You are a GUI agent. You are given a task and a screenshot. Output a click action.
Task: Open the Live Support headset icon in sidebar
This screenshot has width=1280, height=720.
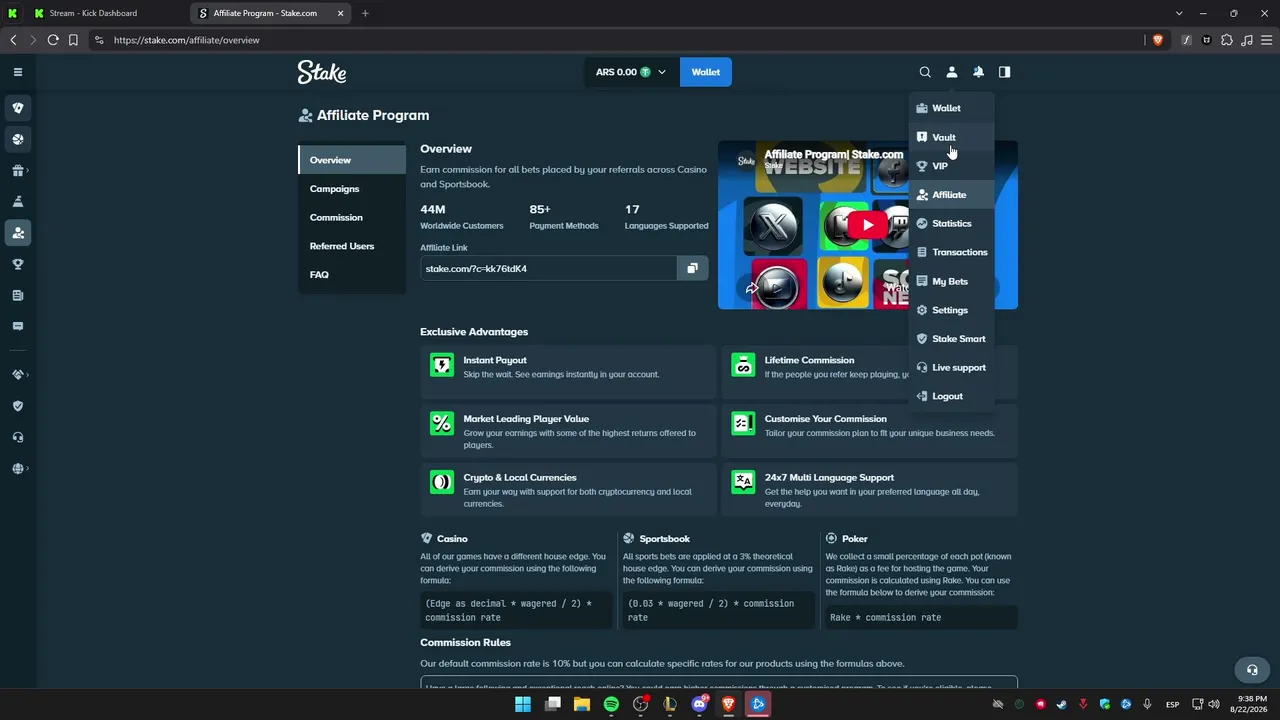click(17, 437)
